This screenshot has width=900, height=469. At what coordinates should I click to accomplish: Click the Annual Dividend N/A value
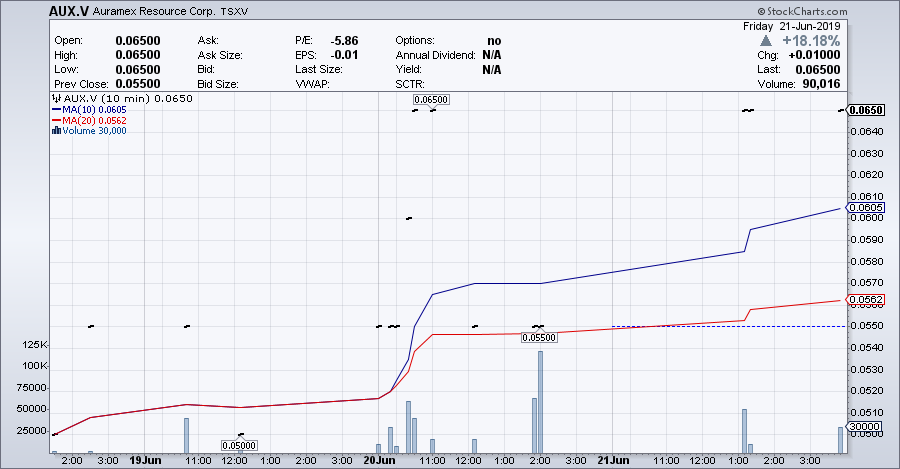point(492,55)
